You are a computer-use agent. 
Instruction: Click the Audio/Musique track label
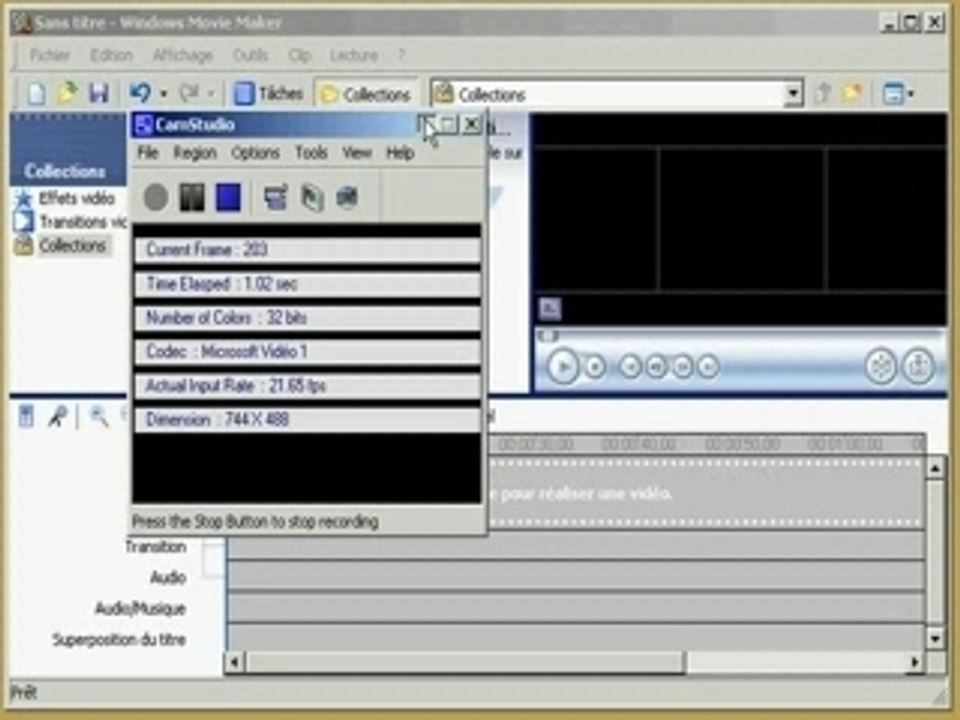point(140,609)
